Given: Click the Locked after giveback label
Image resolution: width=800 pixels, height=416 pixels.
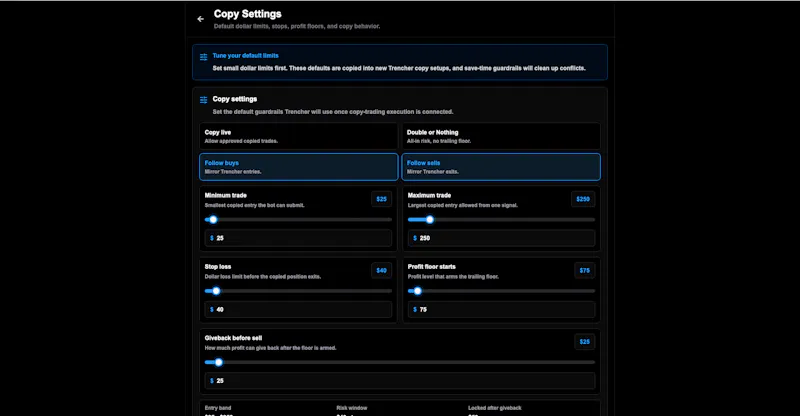Looking at the screenshot, I should point(494,408).
